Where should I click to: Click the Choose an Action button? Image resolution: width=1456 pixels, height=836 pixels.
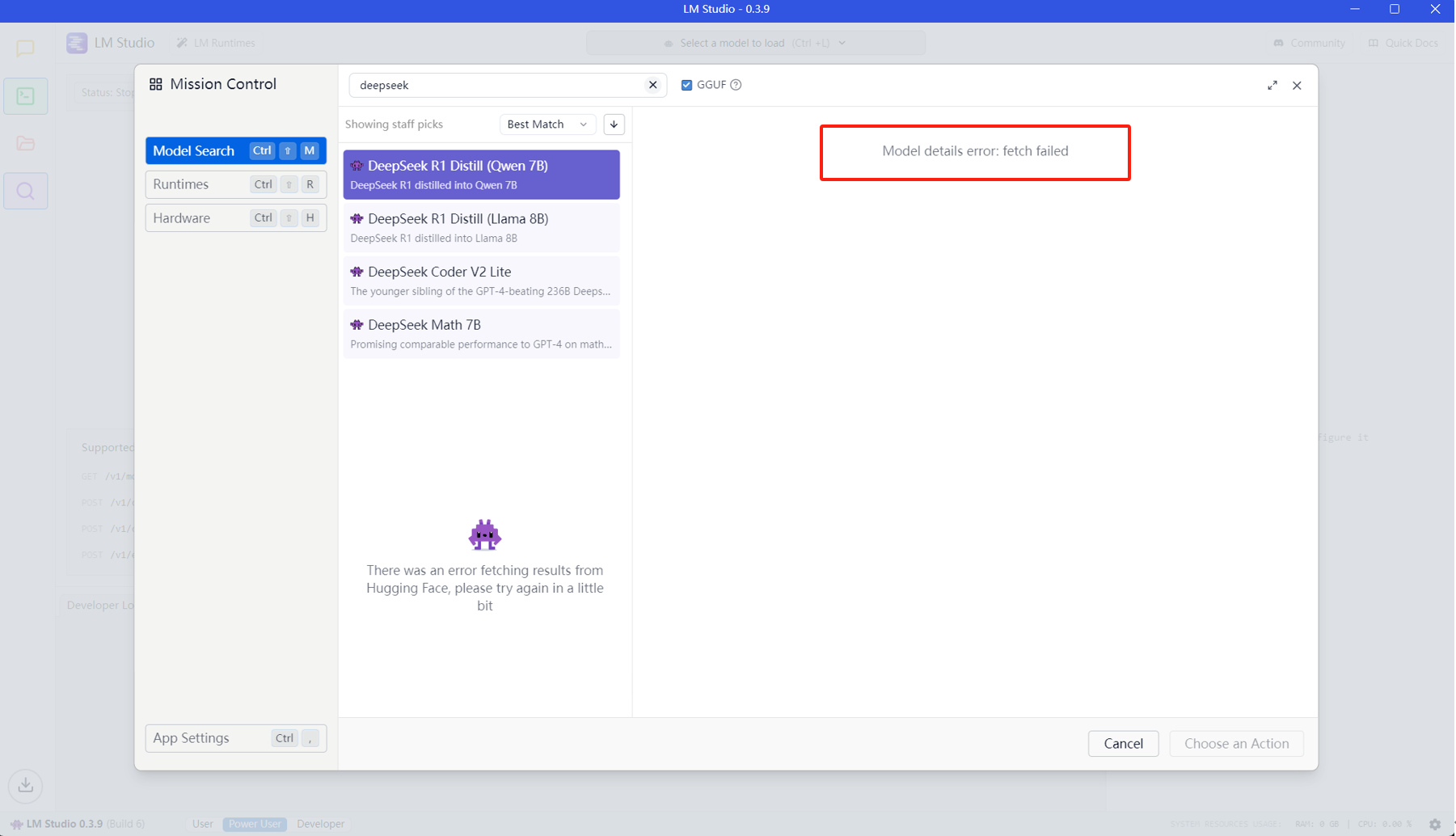coord(1236,744)
